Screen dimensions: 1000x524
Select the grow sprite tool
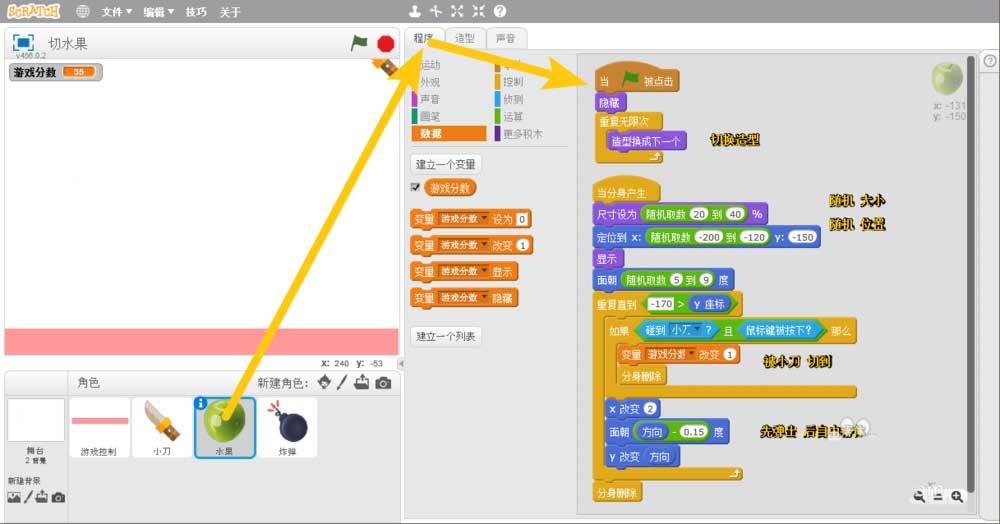pyautogui.click(x=457, y=11)
